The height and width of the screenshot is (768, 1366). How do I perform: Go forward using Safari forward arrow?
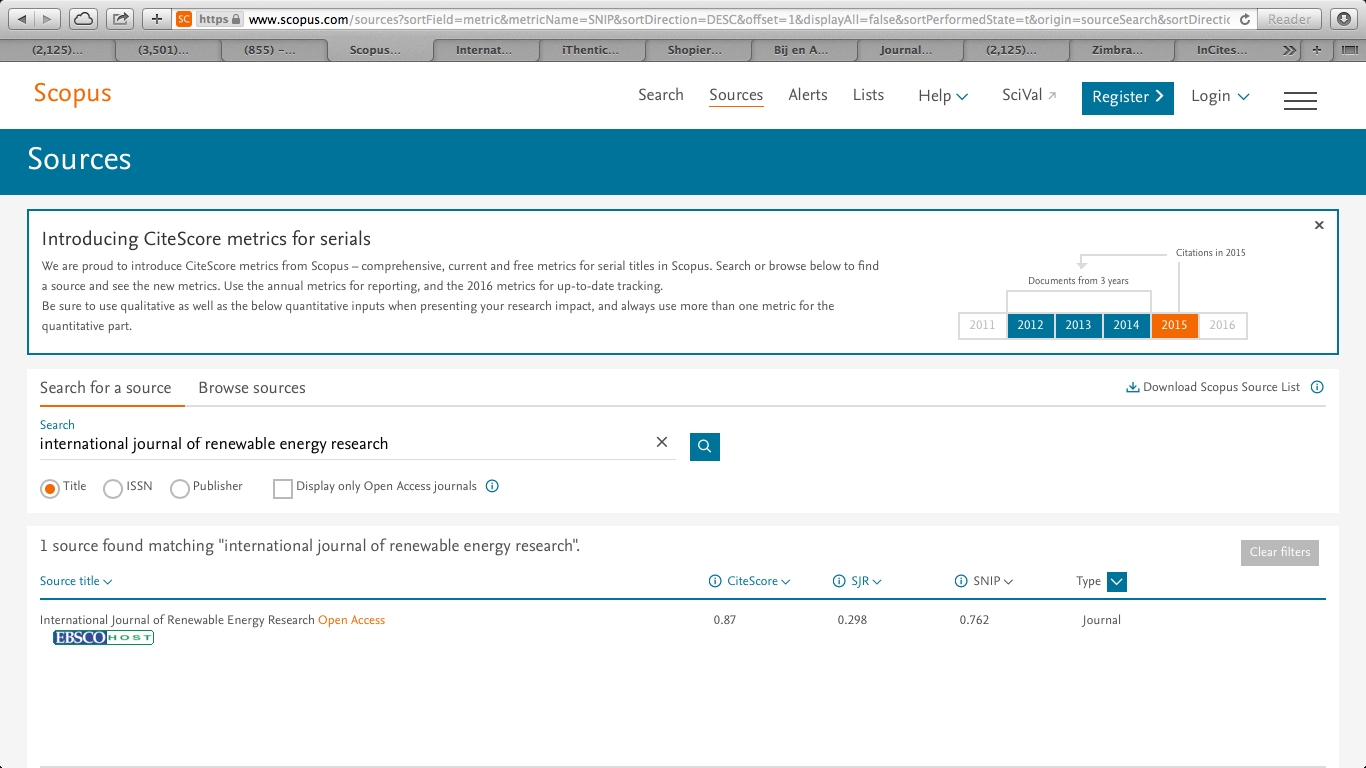[x=48, y=19]
